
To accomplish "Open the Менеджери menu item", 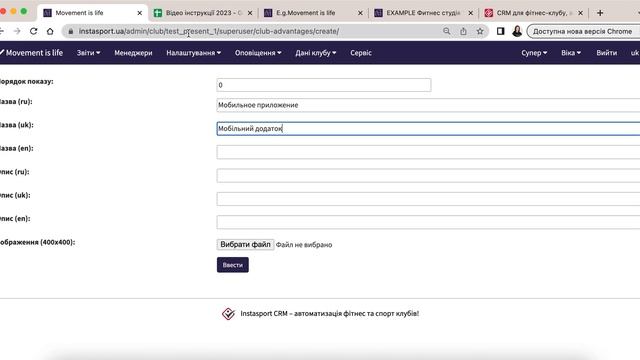I will point(133,53).
